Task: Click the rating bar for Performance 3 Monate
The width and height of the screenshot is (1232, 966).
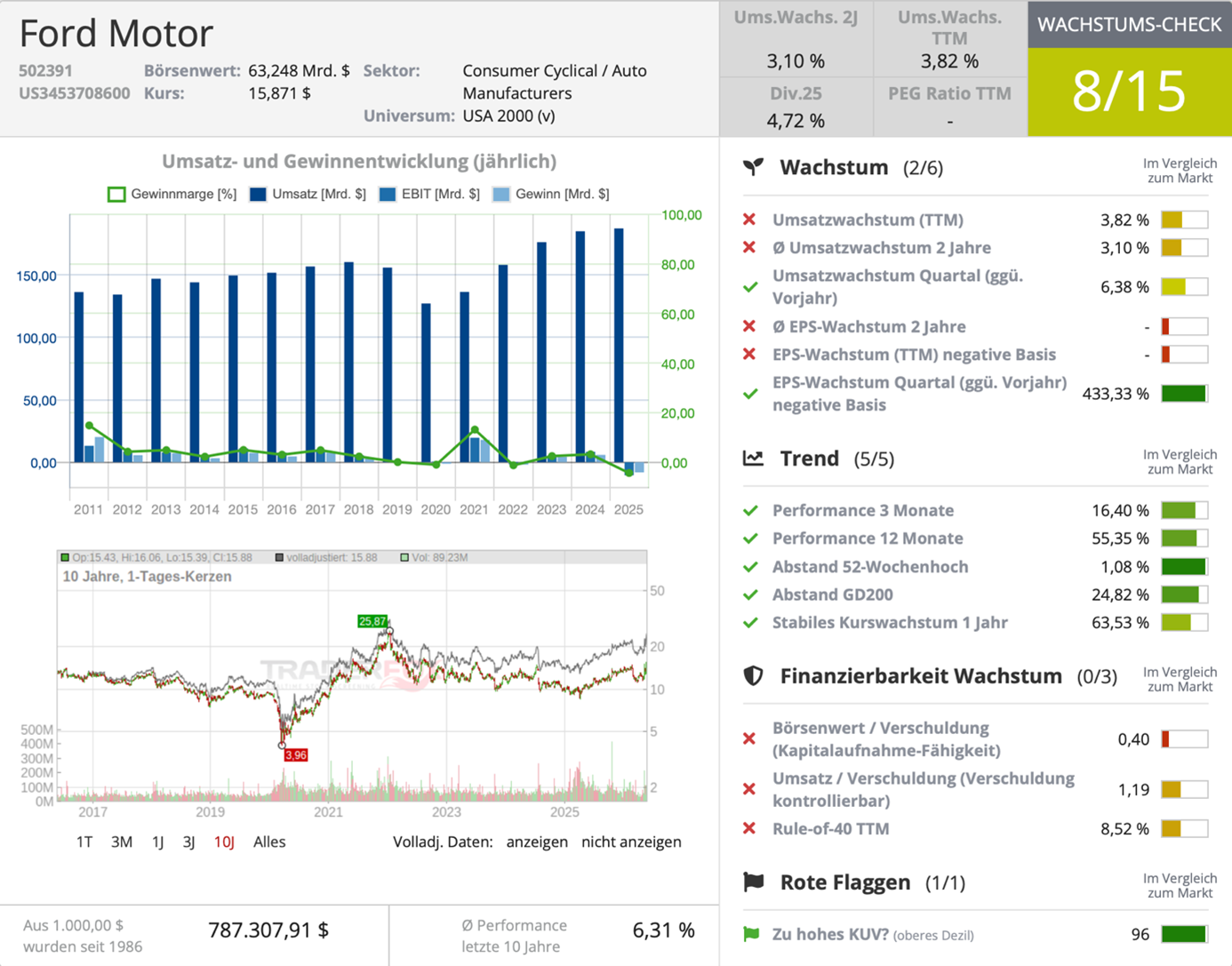Action: point(1184,511)
